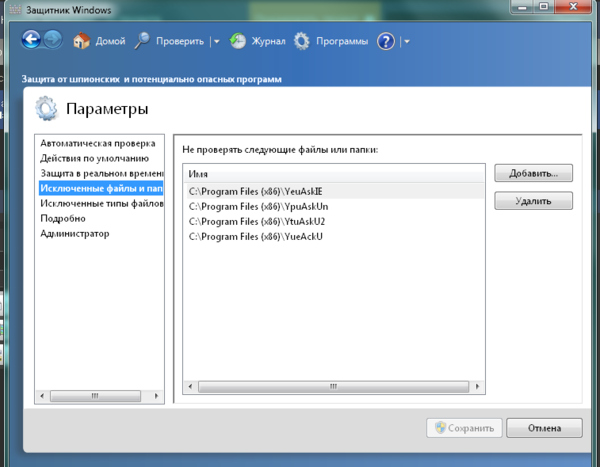Expand the Проверить dropdown arrow
Image resolution: width=600 pixels, height=467 pixels.
217,41
